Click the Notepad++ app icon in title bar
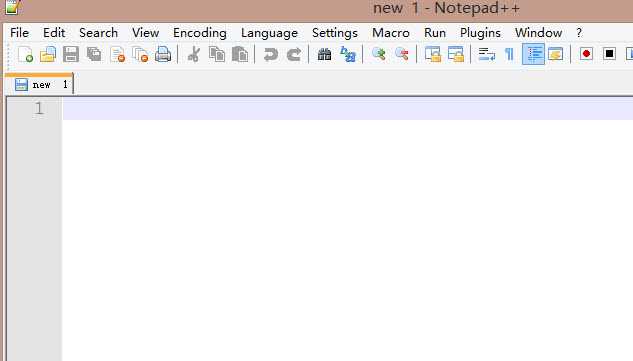This screenshot has height=361, width=633. [x=13, y=6]
